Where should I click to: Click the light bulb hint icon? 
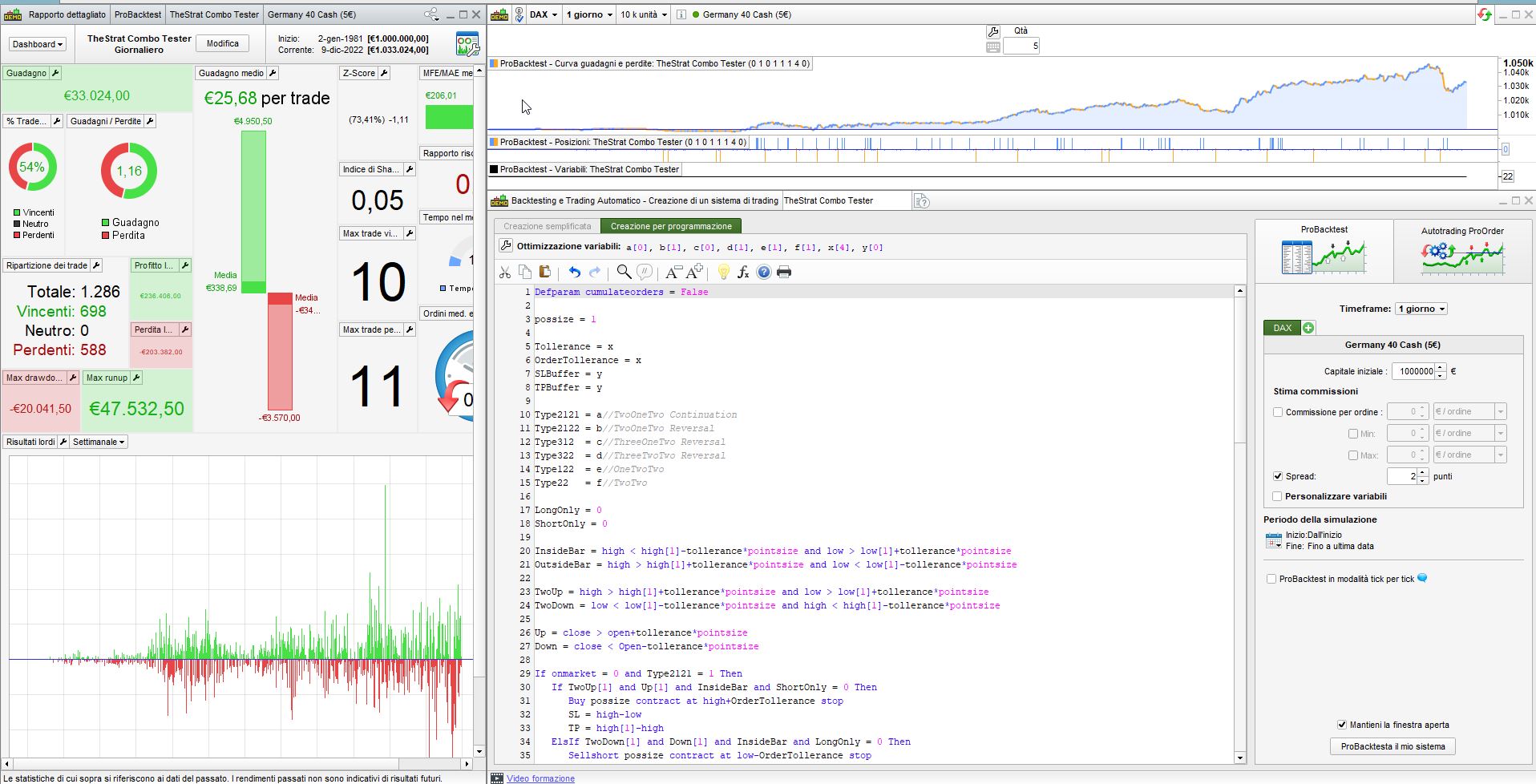(x=723, y=273)
